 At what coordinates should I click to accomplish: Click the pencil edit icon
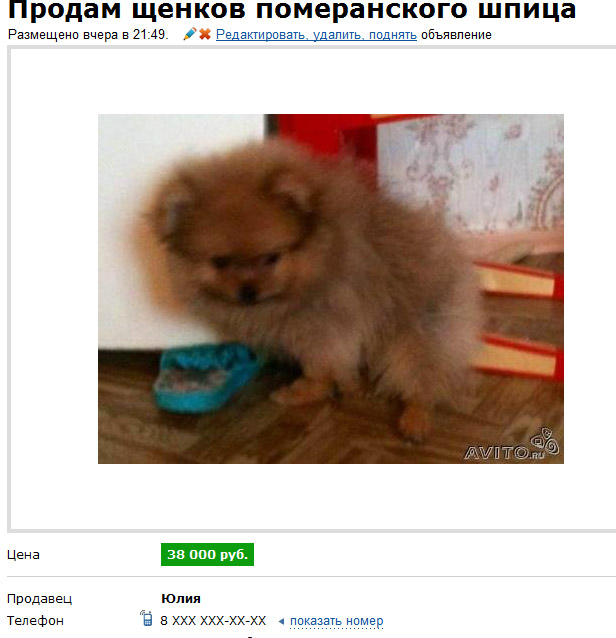point(190,34)
